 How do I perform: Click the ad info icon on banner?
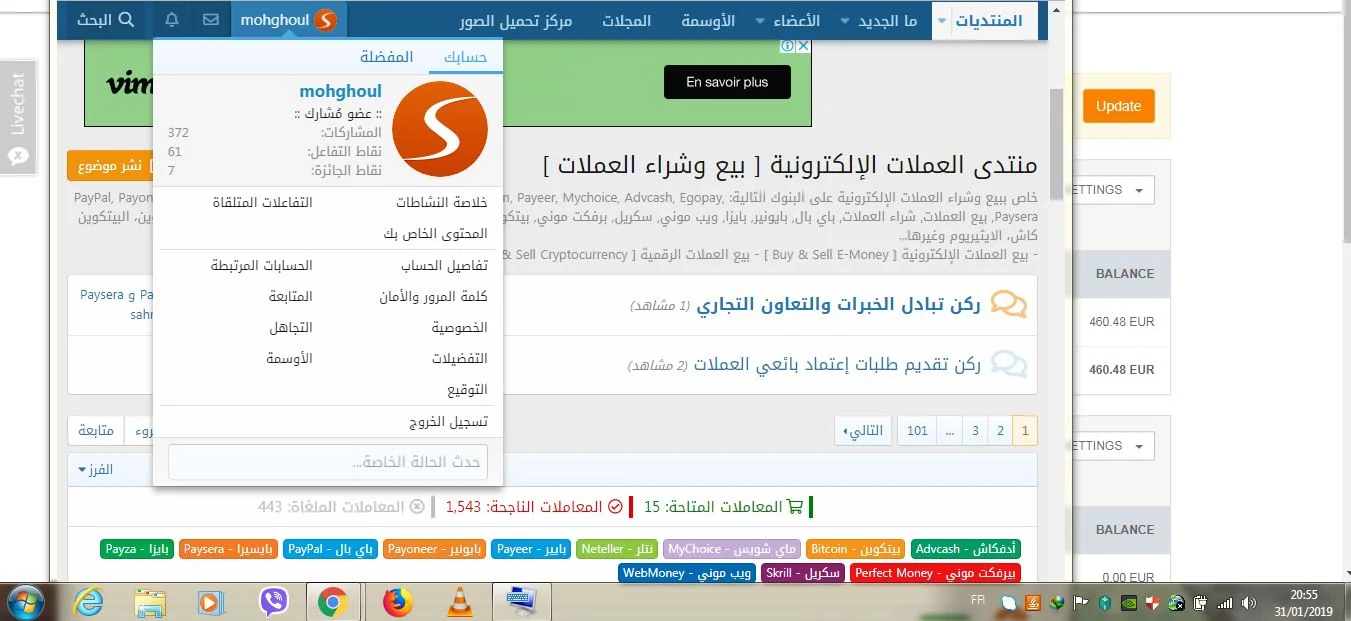[x=787, y=46]
